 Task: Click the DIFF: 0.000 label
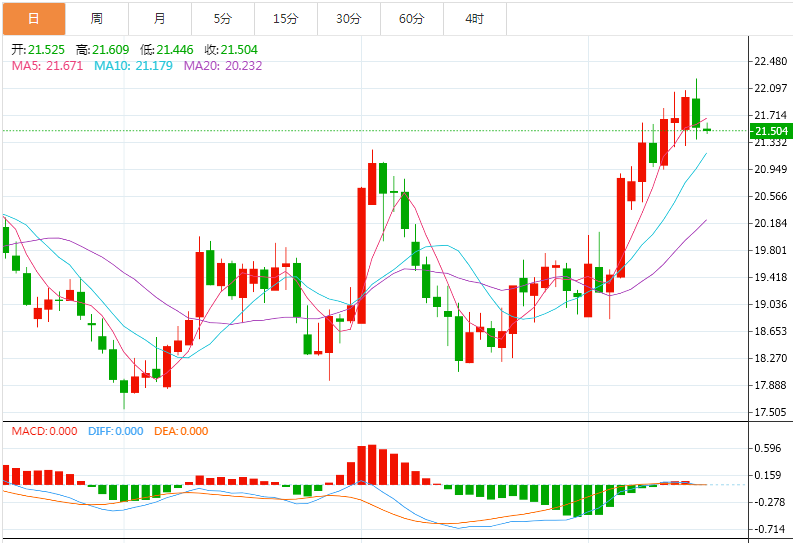click(x=115, y=431)
